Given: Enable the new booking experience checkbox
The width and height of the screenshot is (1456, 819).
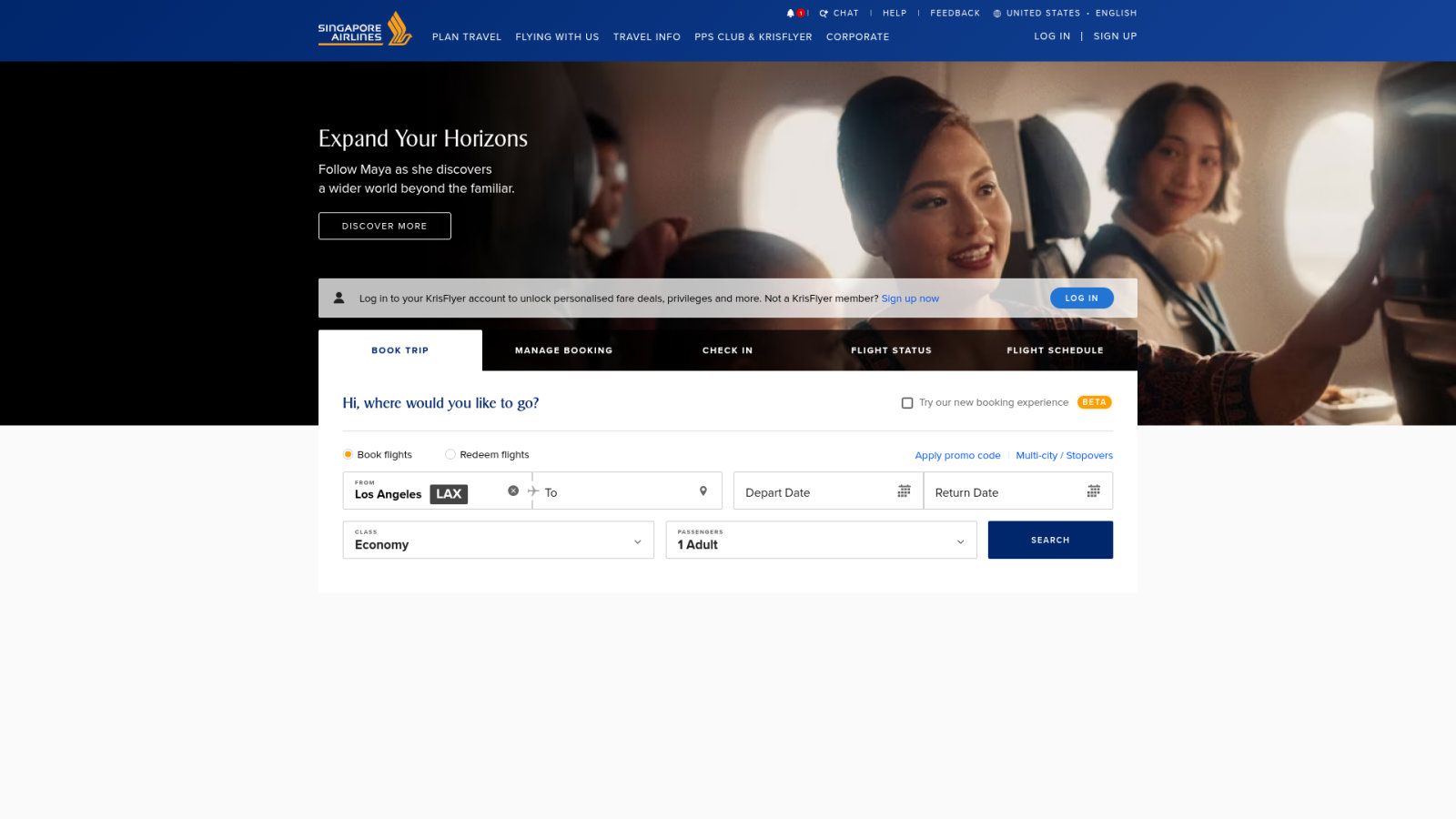Looking at the screenshot, I should pyautogui.click(x=907, y=403).
